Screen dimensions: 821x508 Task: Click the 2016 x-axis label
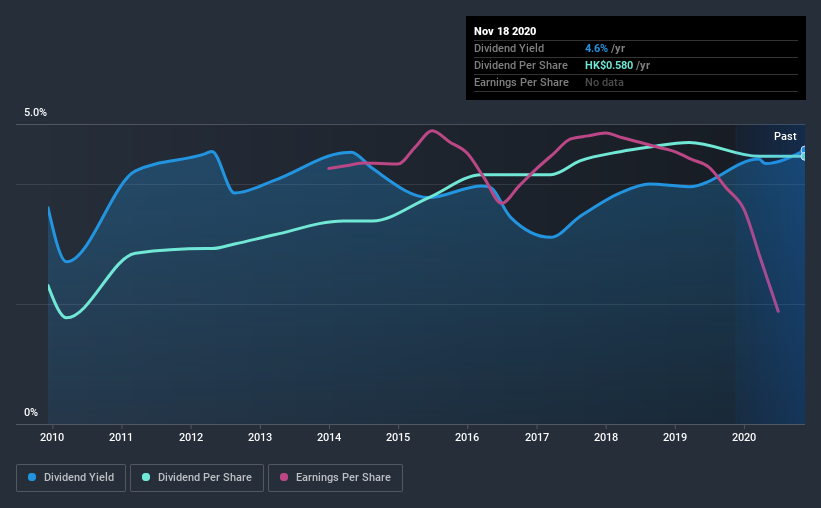coord(467,437)
